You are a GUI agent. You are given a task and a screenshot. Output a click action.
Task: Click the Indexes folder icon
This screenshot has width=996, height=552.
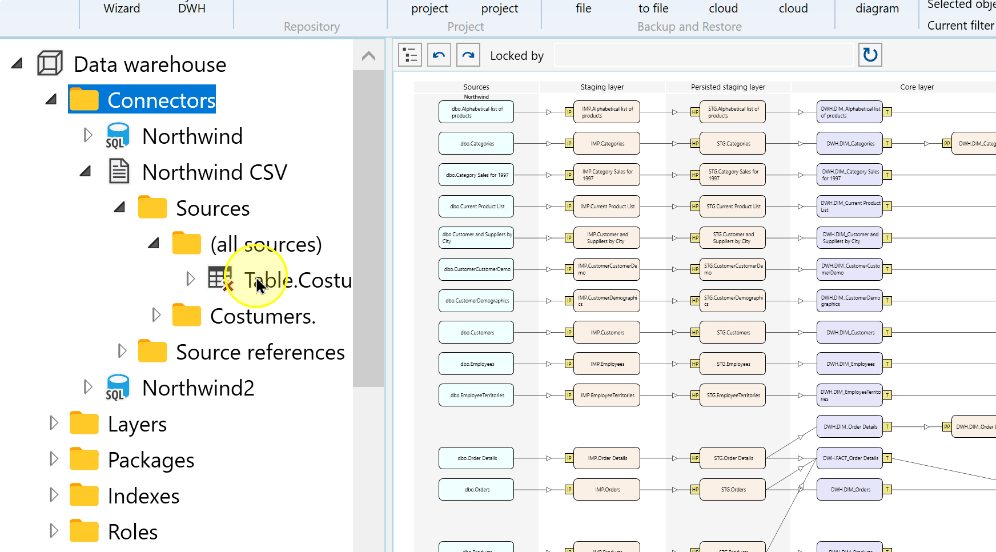click(x=84, y=495)
